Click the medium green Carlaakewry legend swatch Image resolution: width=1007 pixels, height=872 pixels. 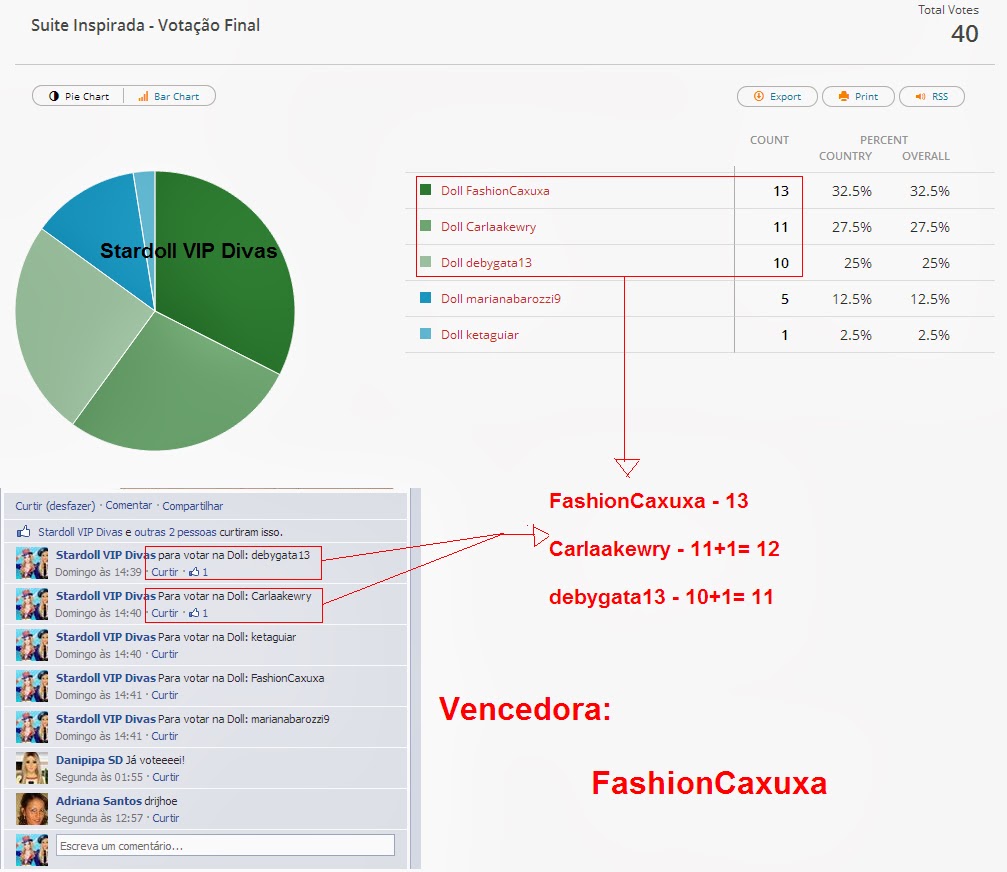pos(425,225)
